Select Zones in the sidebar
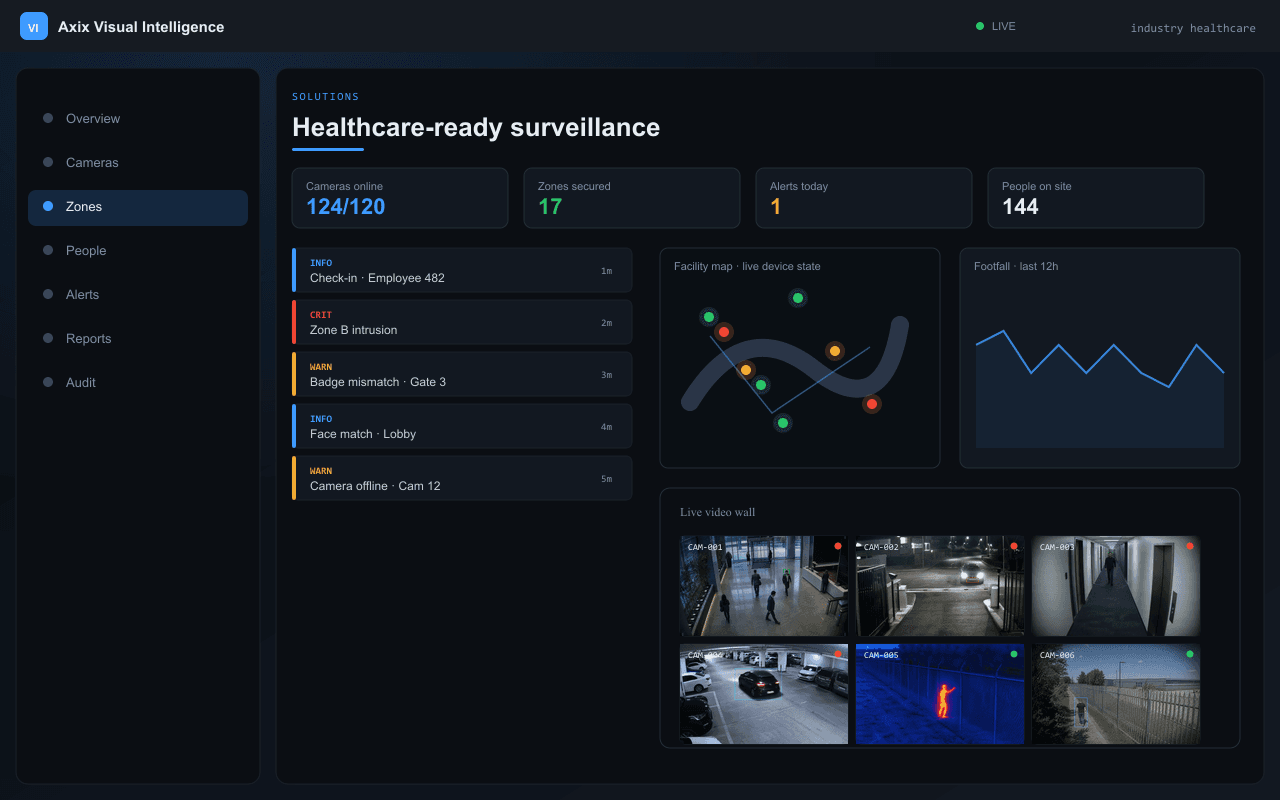 point(138,207)
